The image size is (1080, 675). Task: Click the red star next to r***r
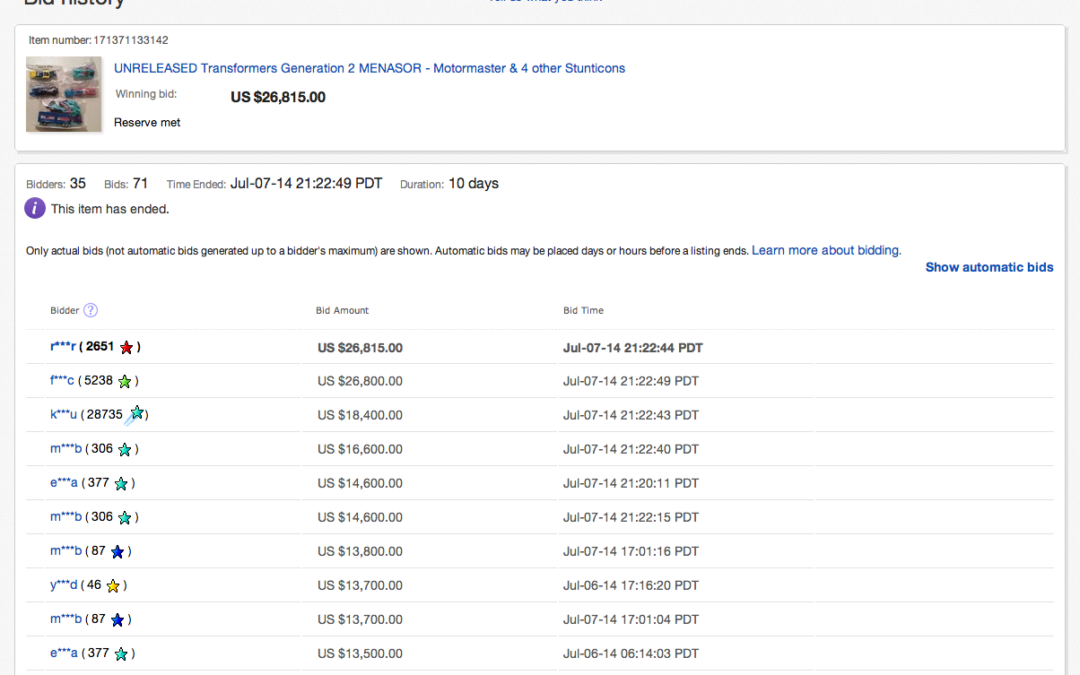point(126,348)
